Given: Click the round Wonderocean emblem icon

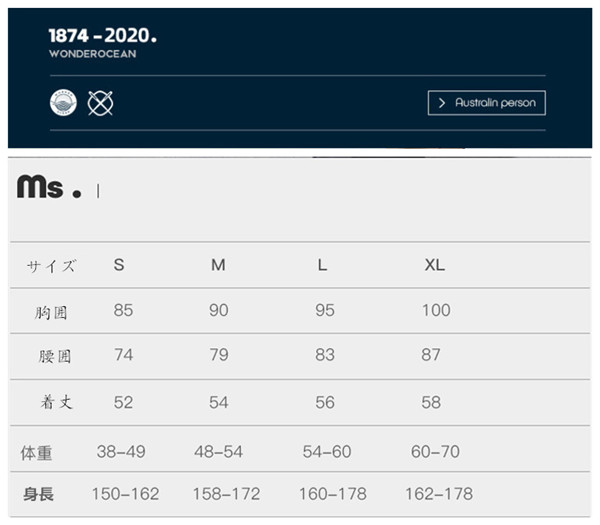Looking at the screenshot, I should pyautogui.click(x=63, y=103).
